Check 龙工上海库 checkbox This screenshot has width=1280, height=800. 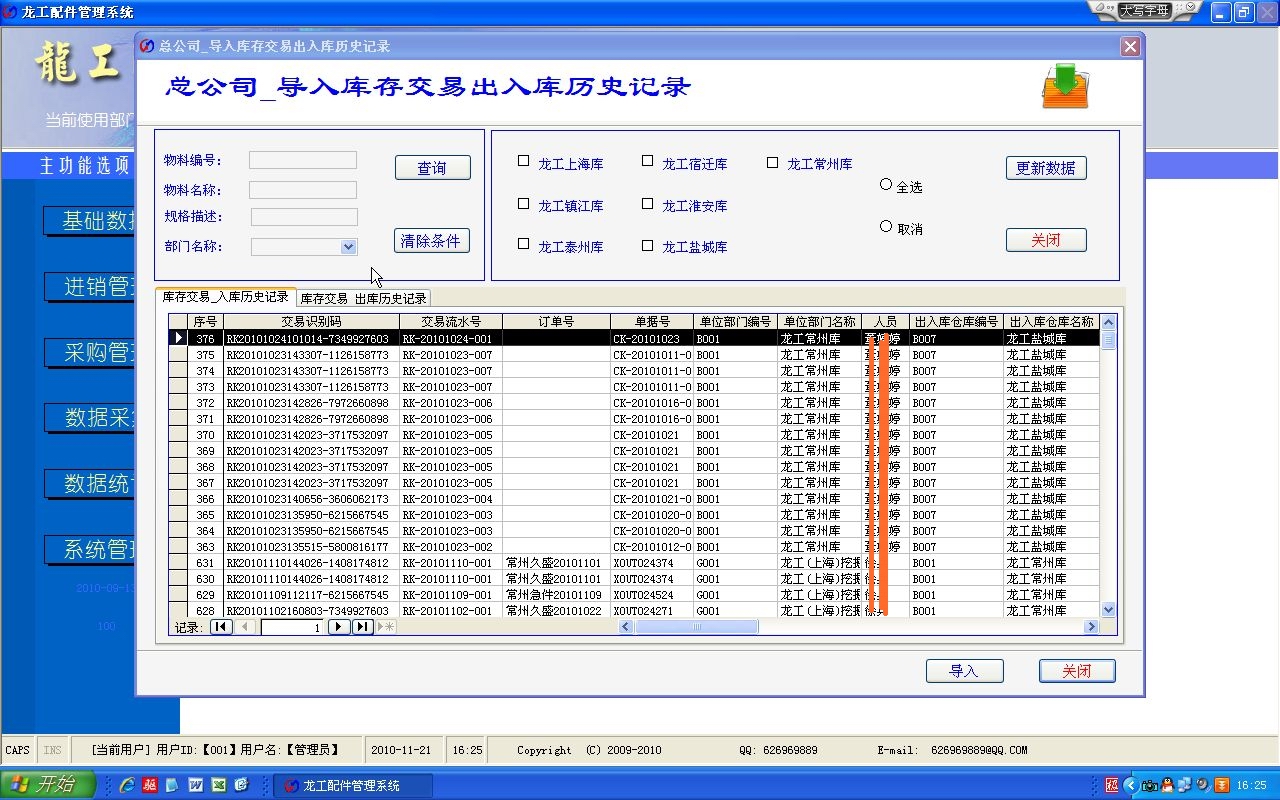(523, 161)
